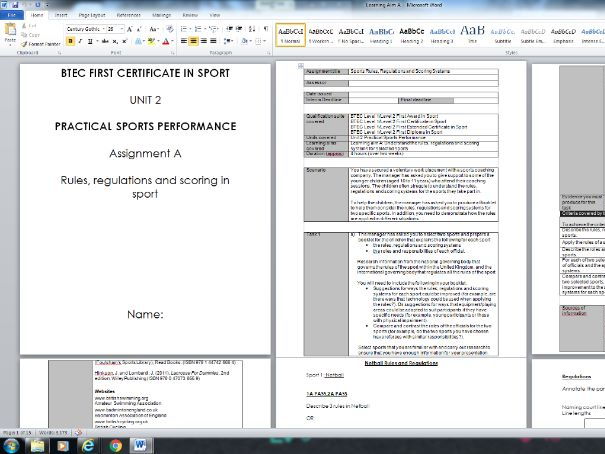Click the Clear Formatting icon
605x454 pixels.
pos(169,29)
